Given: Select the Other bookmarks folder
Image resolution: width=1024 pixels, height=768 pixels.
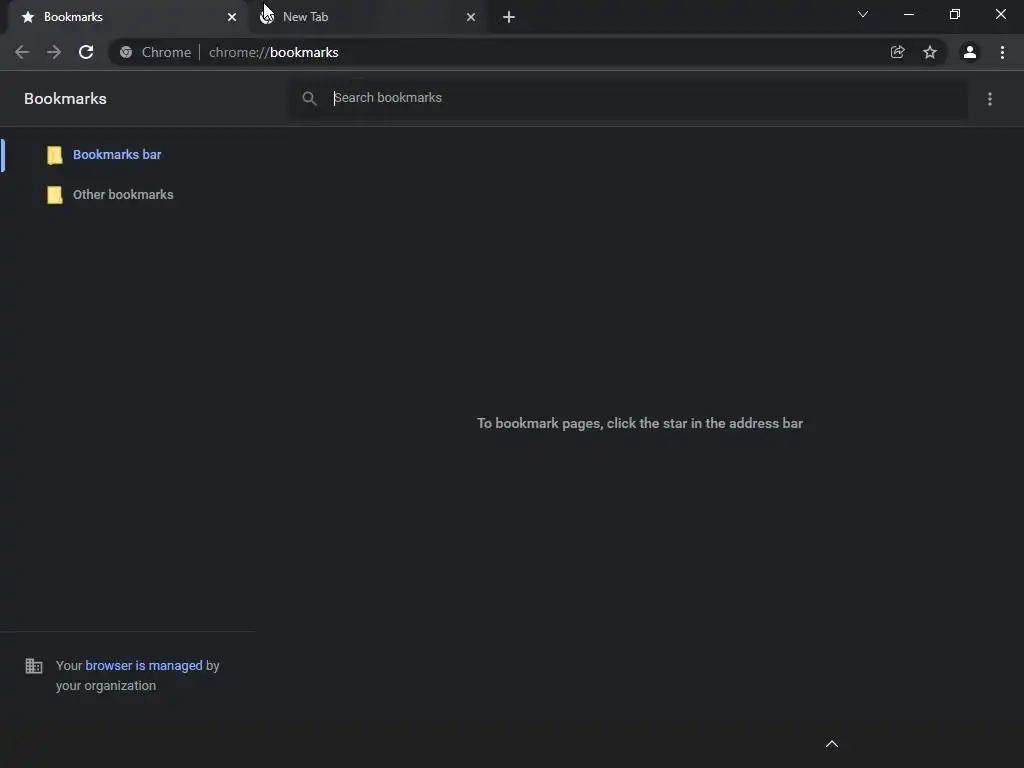Looking at the screenshot, I should (123, 195).
